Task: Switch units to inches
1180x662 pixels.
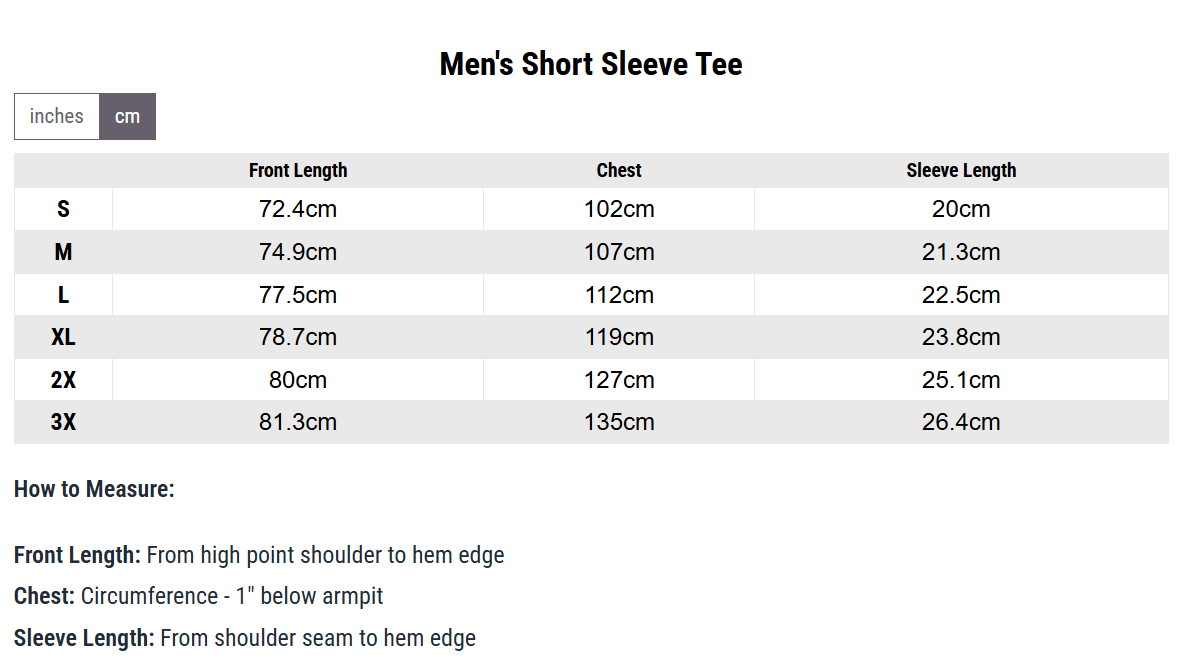Action: point(56,117)
